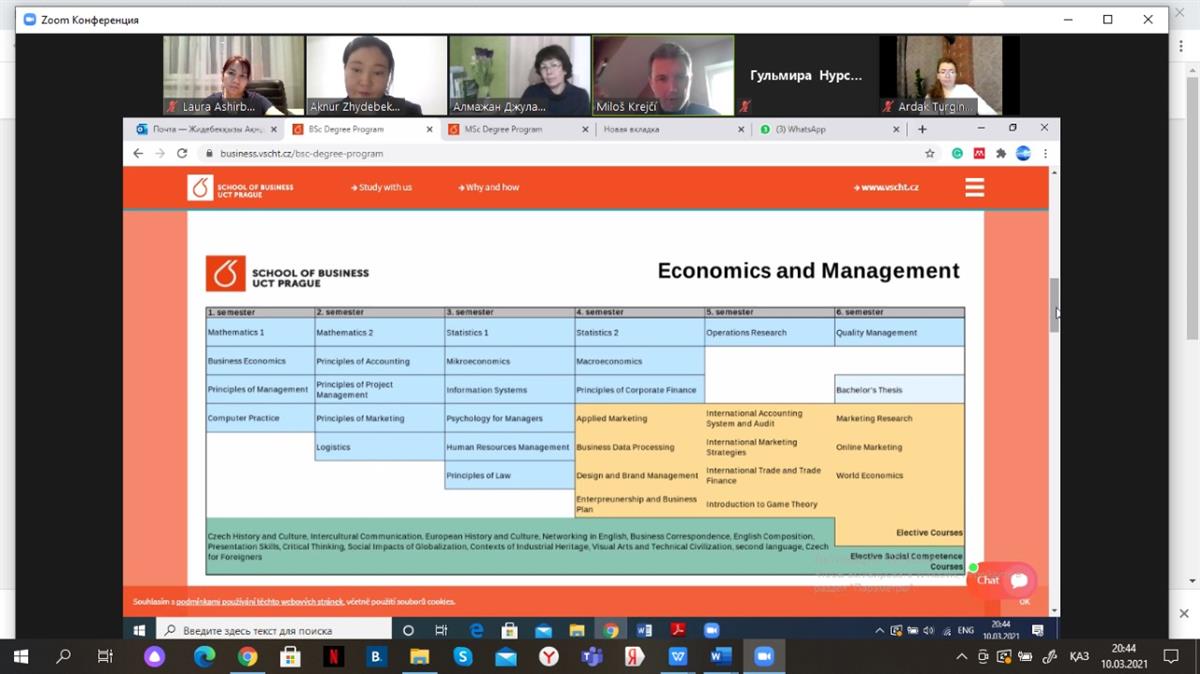1200x674 pixels.
Task: Open the Chrome extensions puzzle icon
Action: point(1000,154)
